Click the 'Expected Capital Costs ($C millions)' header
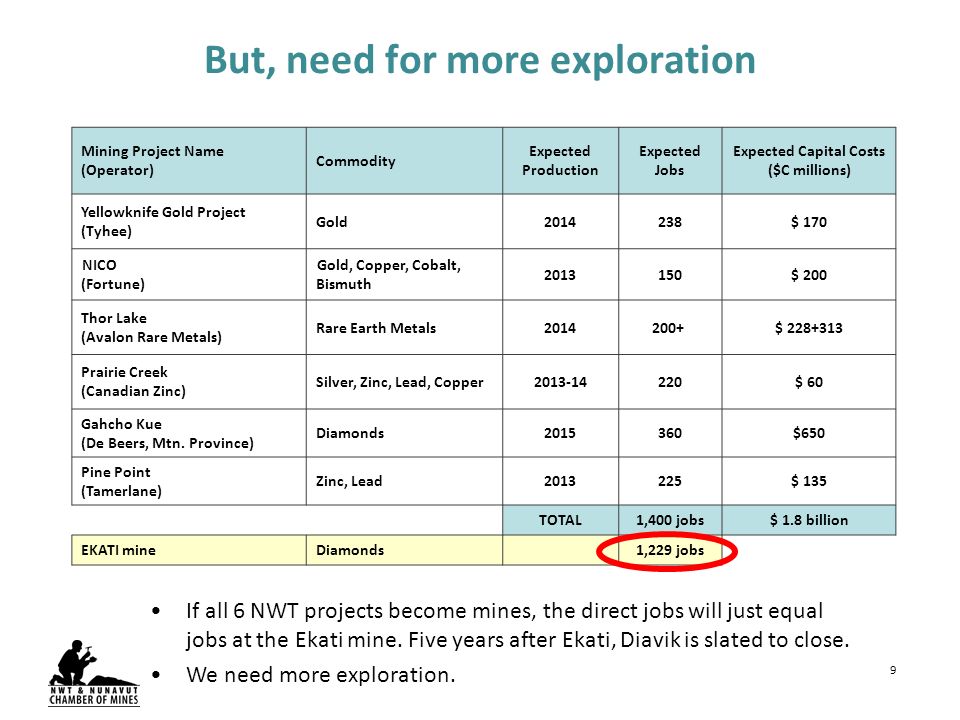This screenshot has height=720, width=960. click(809, 161)
